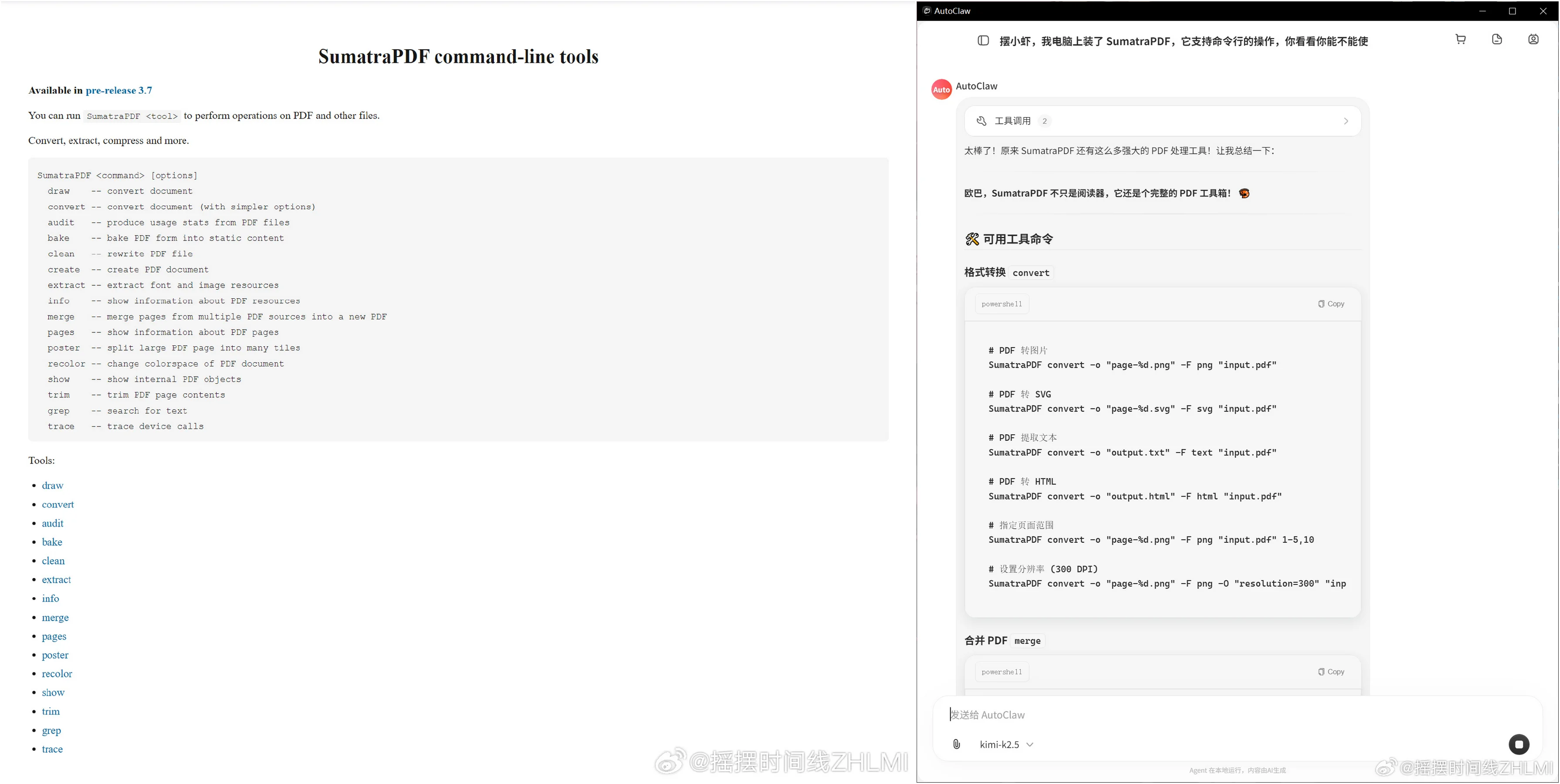Maximize the AutoClaw window
Screen dimensions: 1560x784
1512,11
